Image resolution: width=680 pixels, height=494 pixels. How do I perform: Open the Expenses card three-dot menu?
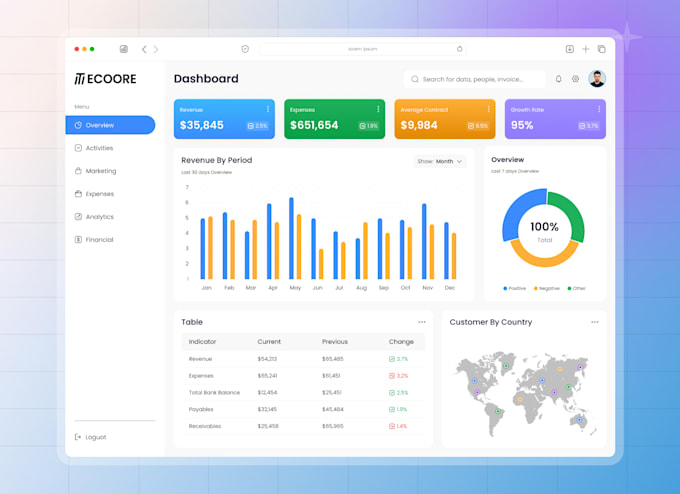point(378,109)
